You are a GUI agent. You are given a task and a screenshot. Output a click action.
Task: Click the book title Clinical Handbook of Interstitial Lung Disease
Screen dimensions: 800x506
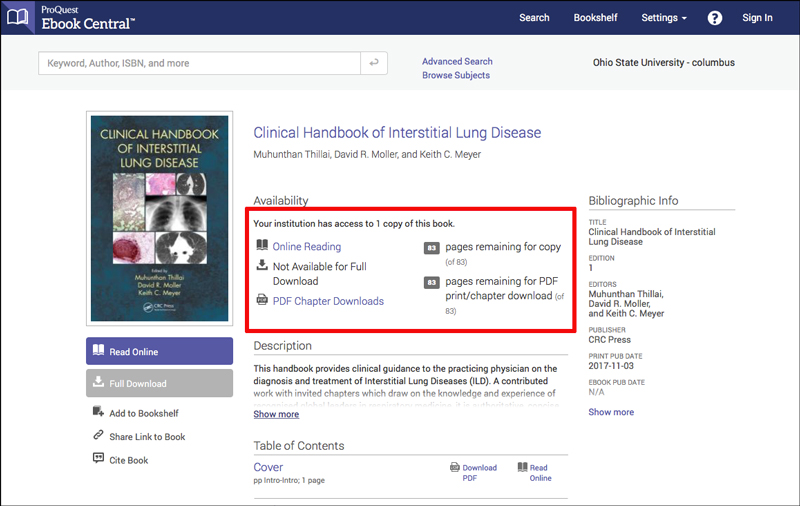point(397,133)
